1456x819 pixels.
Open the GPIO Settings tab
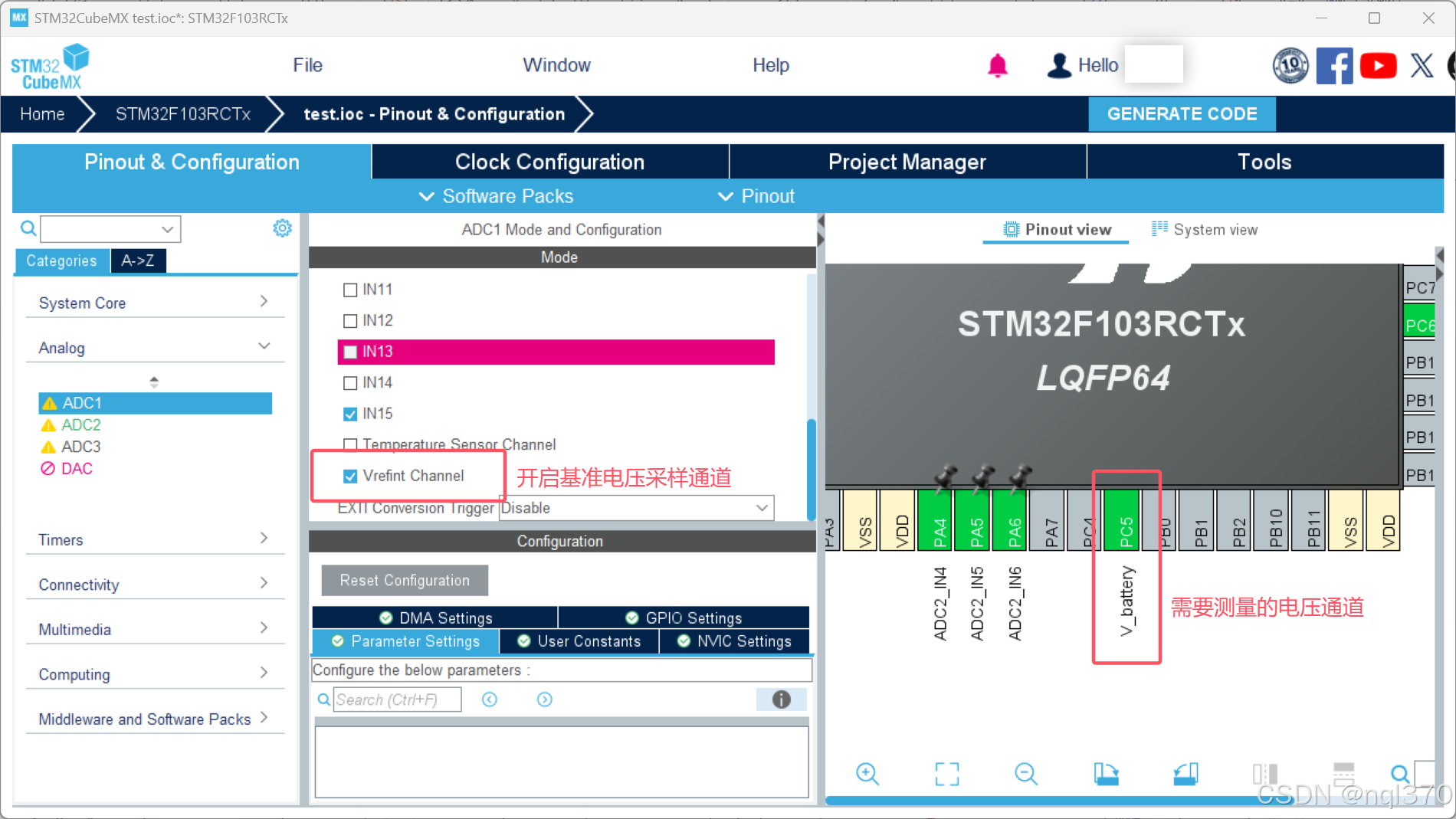(684, 618)
